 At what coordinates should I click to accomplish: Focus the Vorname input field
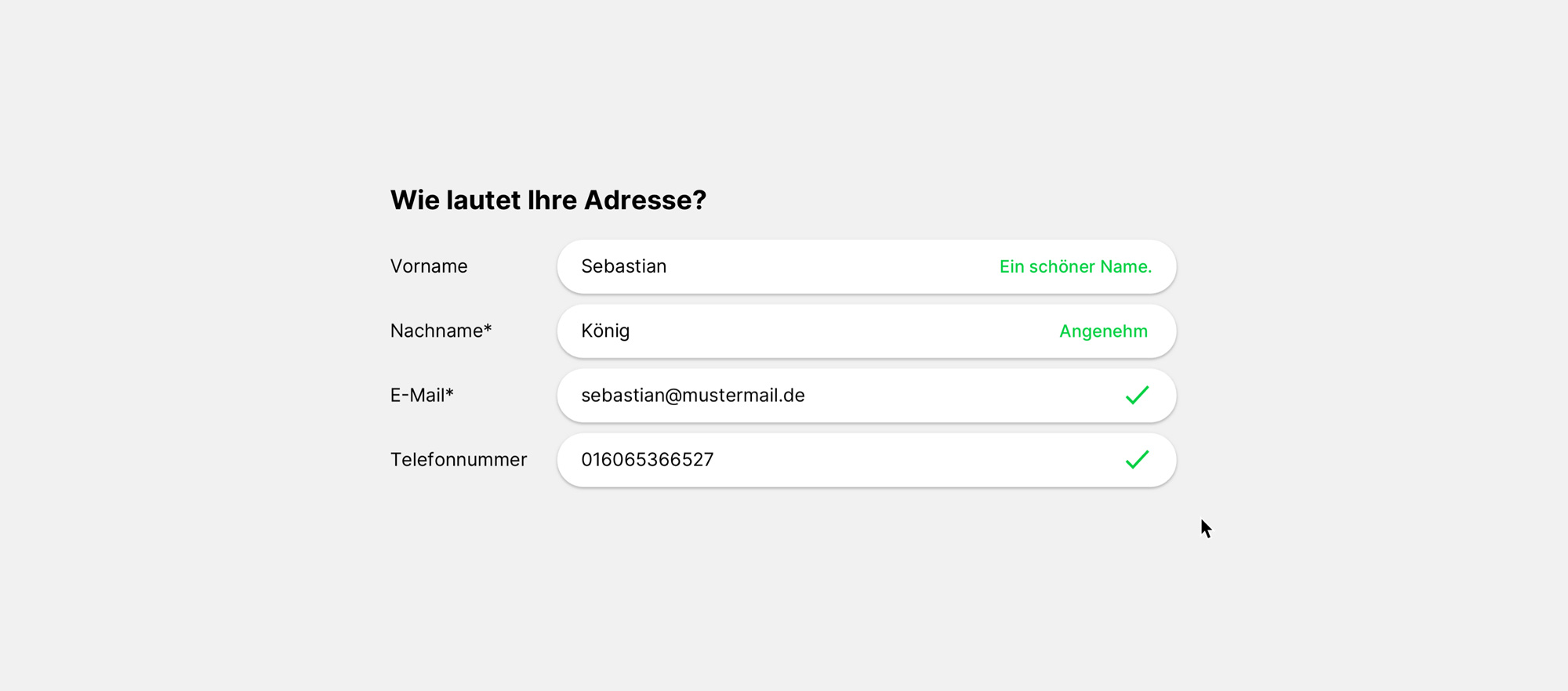(823, 267)
